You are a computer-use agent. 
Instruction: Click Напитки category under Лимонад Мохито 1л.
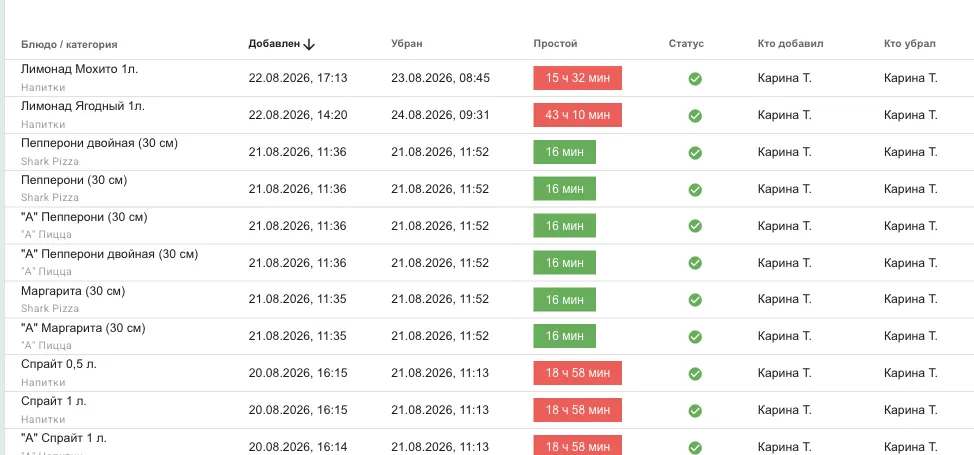tap(43, 88)
